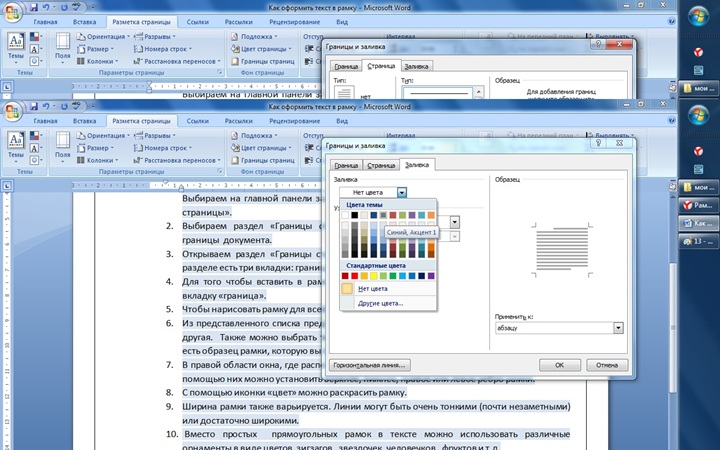The height and width of the screenshot is (450, 720).
Task: Click Границы страниц in the lower window ribbon
Action: click(263, 160)
